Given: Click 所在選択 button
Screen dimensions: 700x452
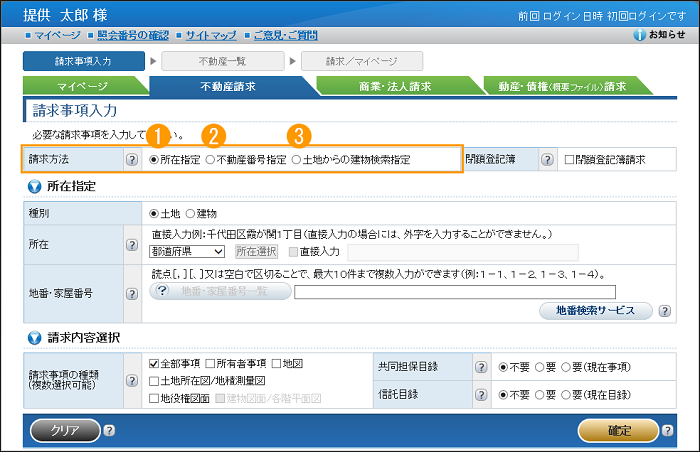Looking at the screenshot, I should 256,251.
